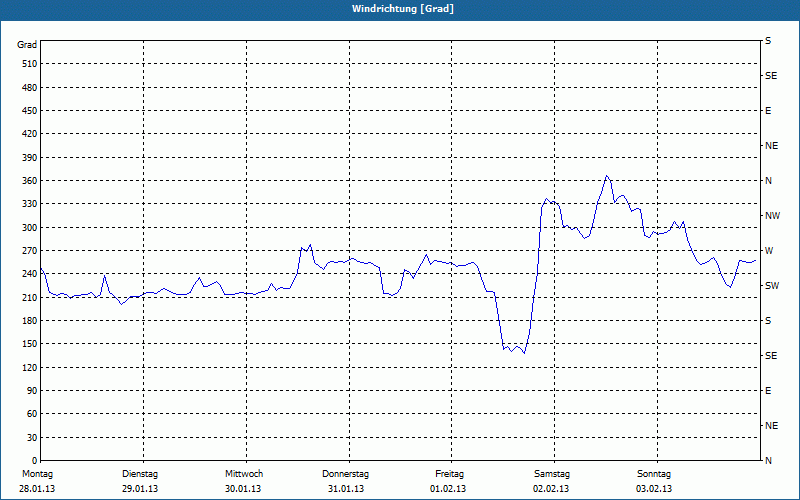Click the 360 value on the y-axis
The image size is (800, 500).
click(30, 181)
